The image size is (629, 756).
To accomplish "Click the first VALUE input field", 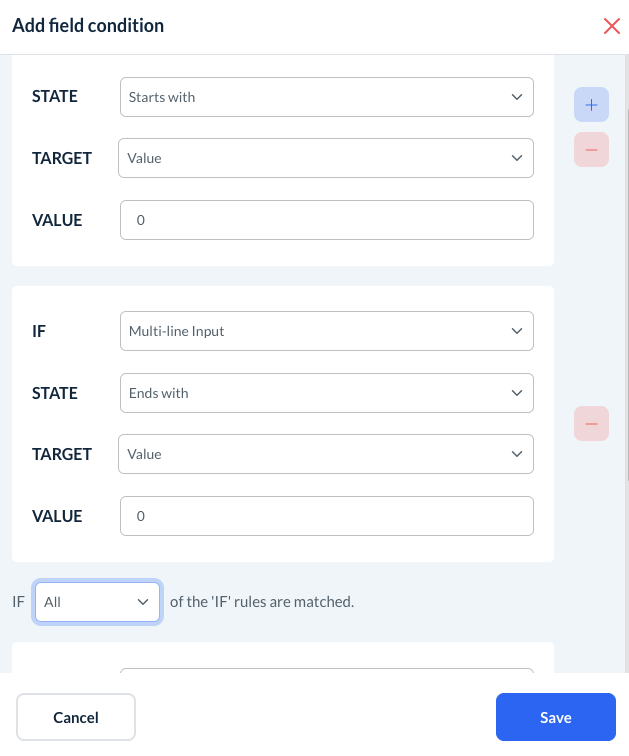I will pos(326,220).
